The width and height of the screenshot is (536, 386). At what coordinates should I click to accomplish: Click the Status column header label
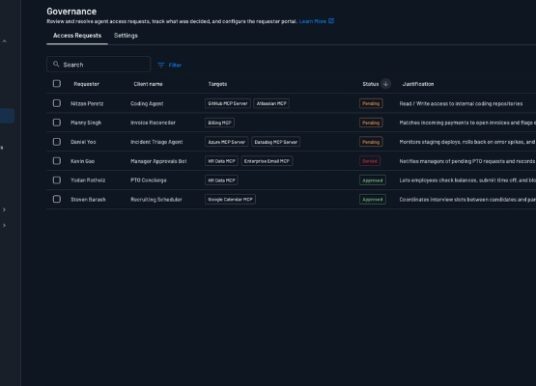(371, 84)
